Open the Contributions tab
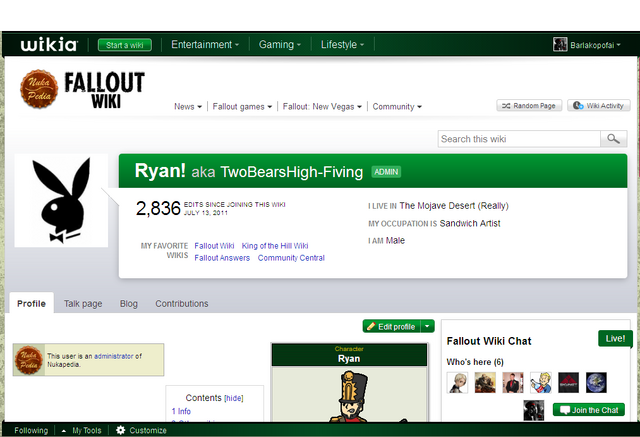The image size is (640, 437). tap(182, 303)
